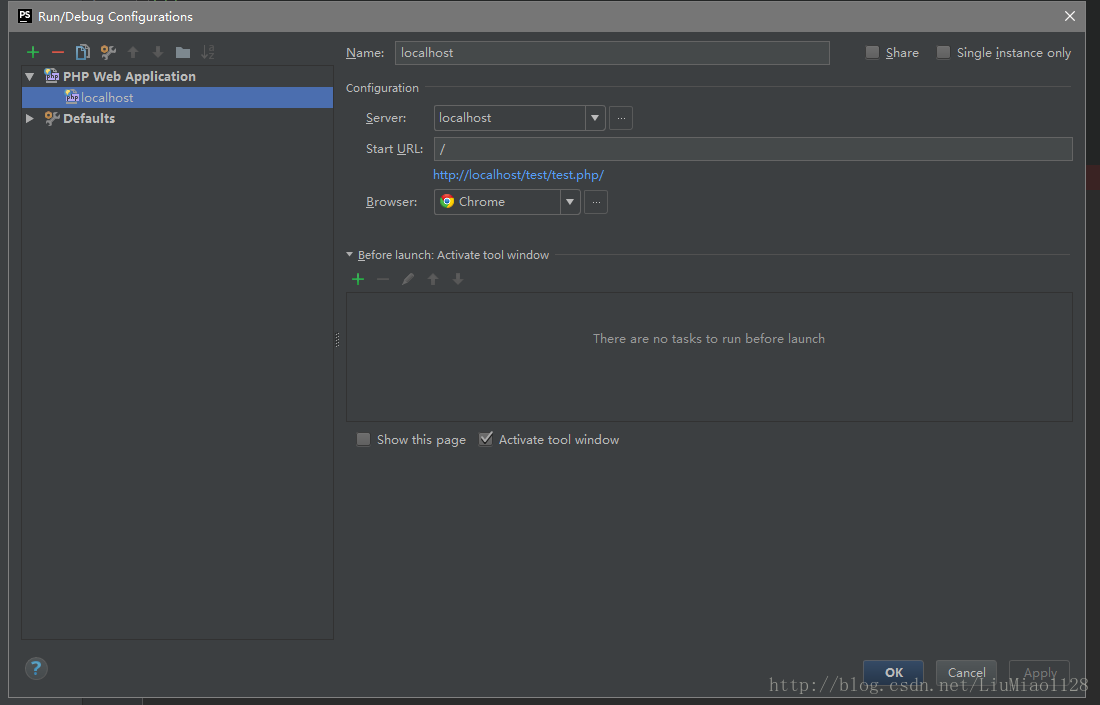Expand the Defaults tree node
This screenshot has width=1100, height=705.
tap(29, 119)
